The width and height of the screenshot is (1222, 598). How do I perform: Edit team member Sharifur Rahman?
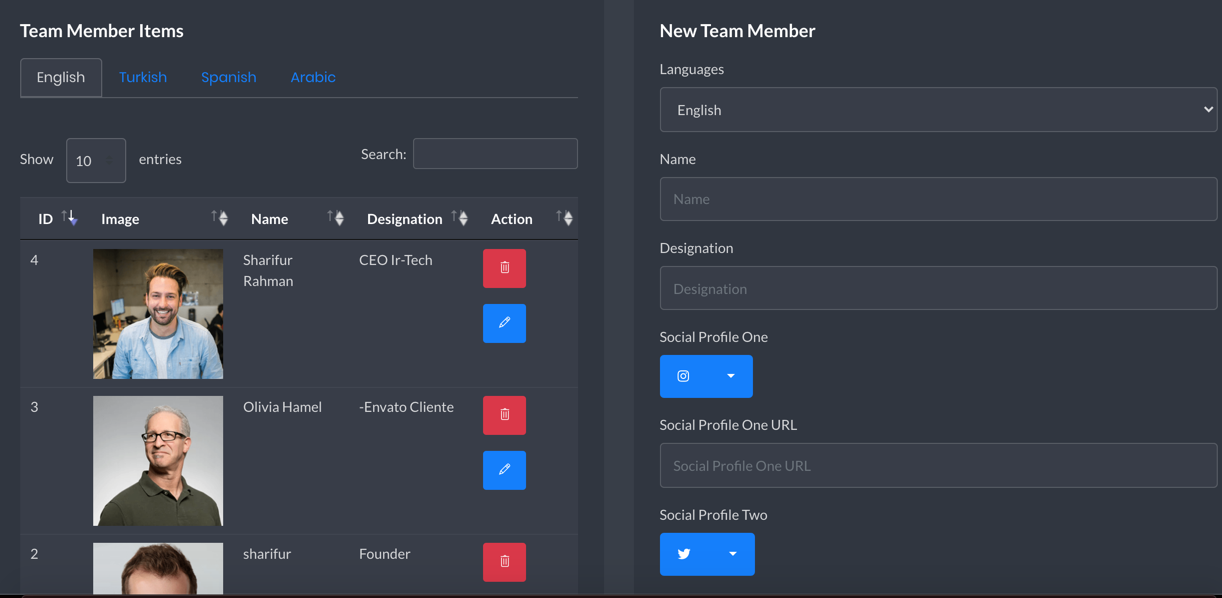(x=504, y=323)
